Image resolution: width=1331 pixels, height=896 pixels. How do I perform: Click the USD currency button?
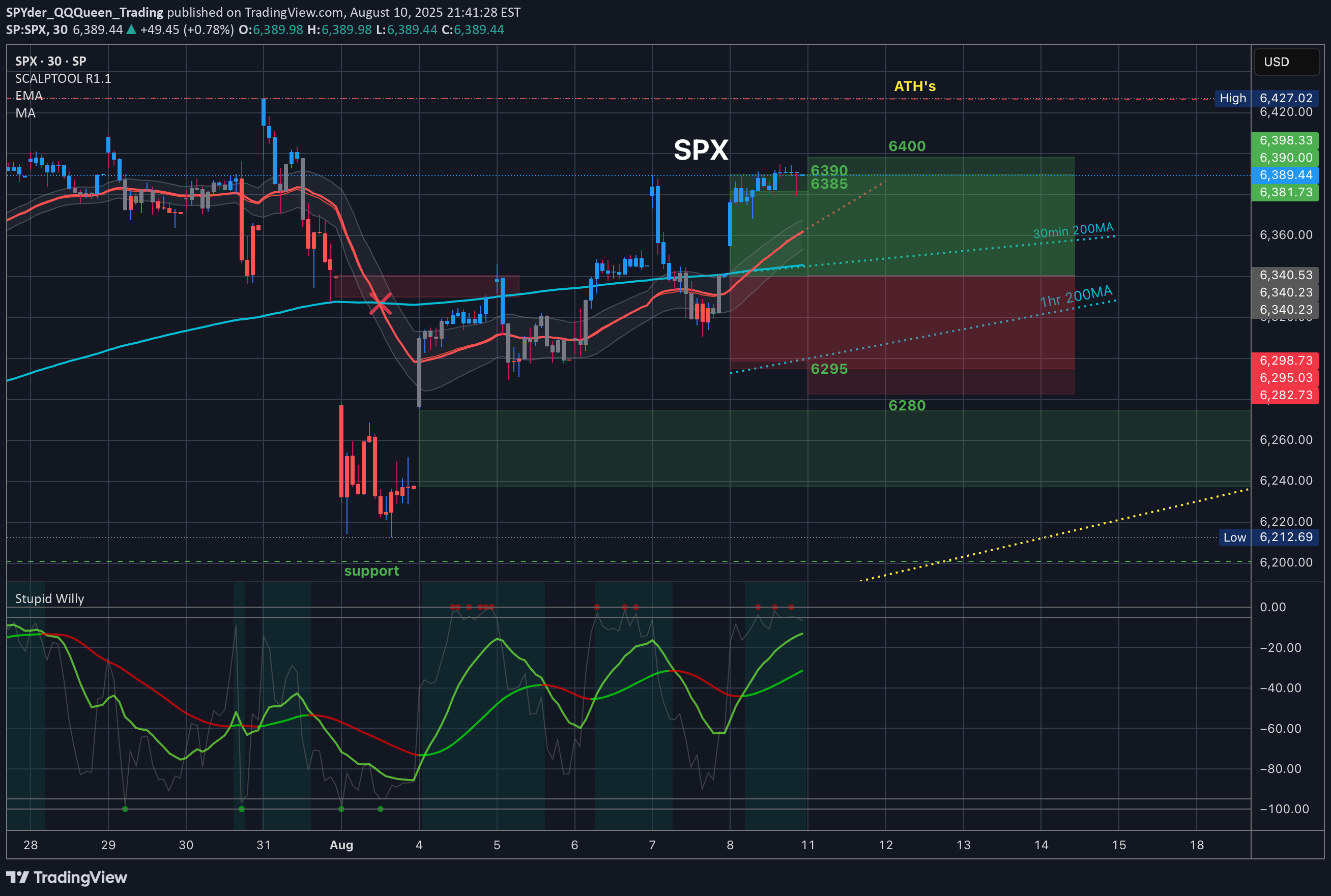click(x=1286, y=62)
